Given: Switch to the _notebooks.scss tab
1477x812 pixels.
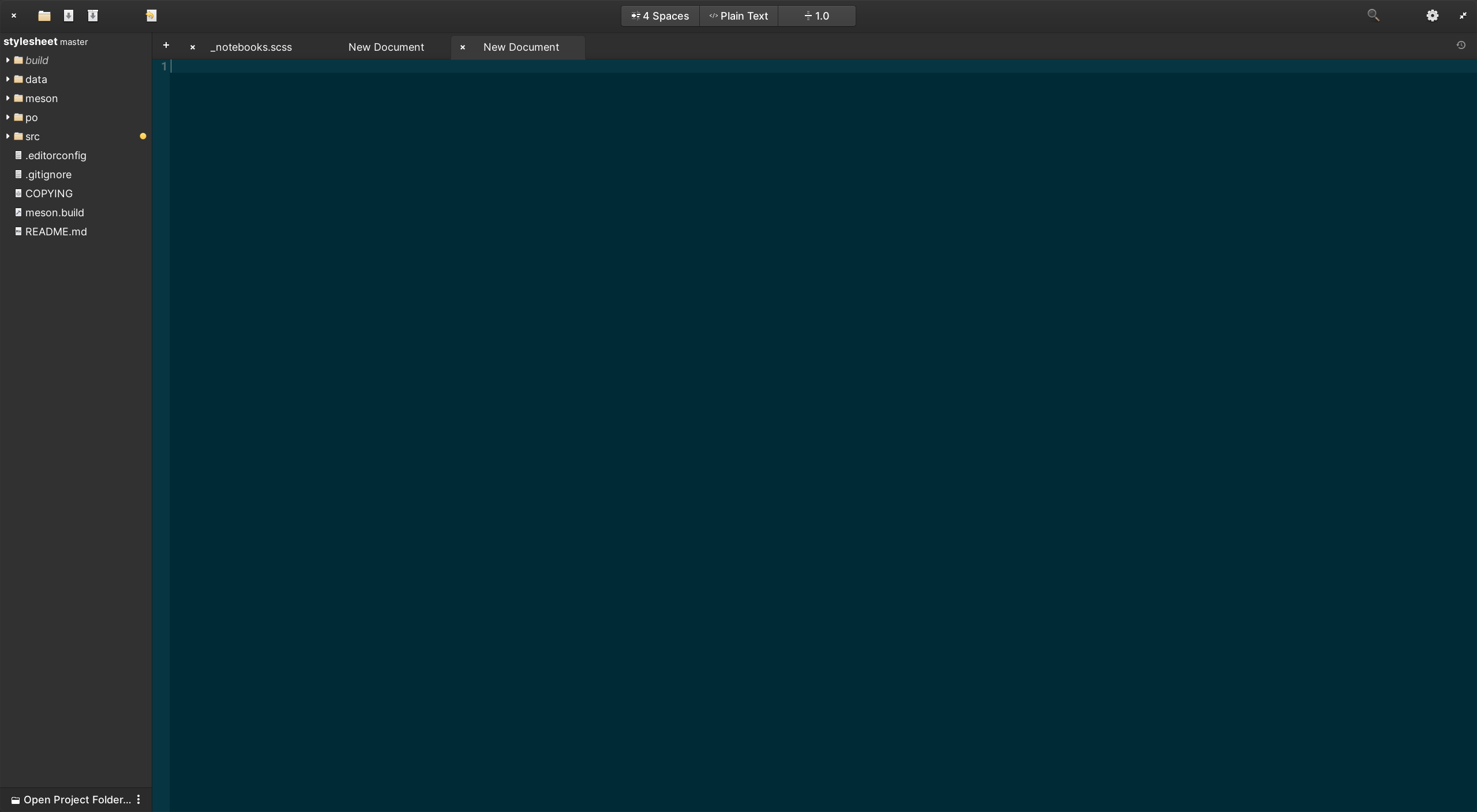Looking at the screenshot, I should [251, 47].
